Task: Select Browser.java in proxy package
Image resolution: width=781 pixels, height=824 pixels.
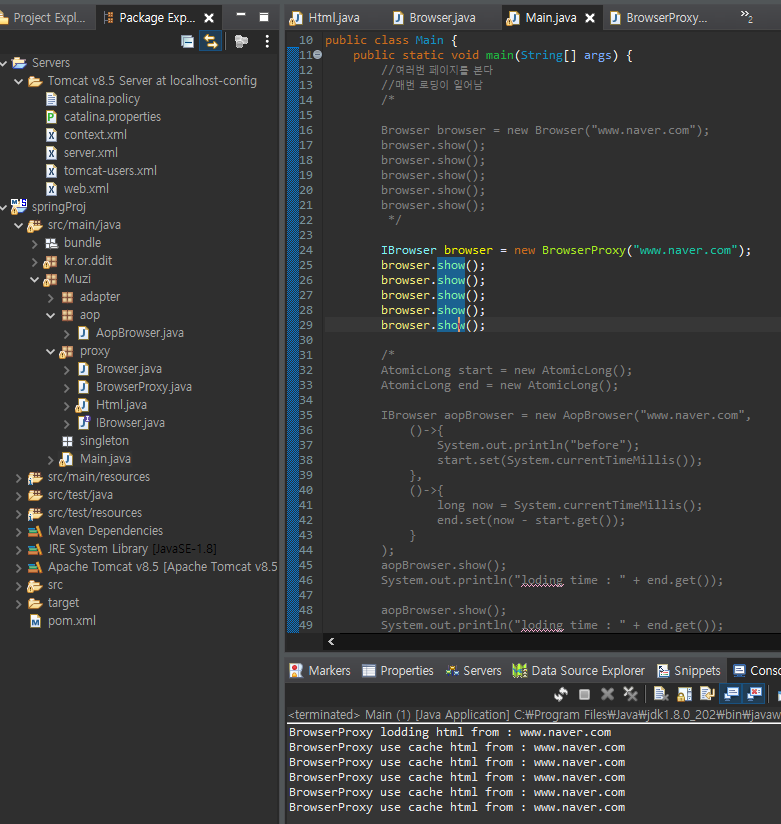Action: [x=128, y=369]
